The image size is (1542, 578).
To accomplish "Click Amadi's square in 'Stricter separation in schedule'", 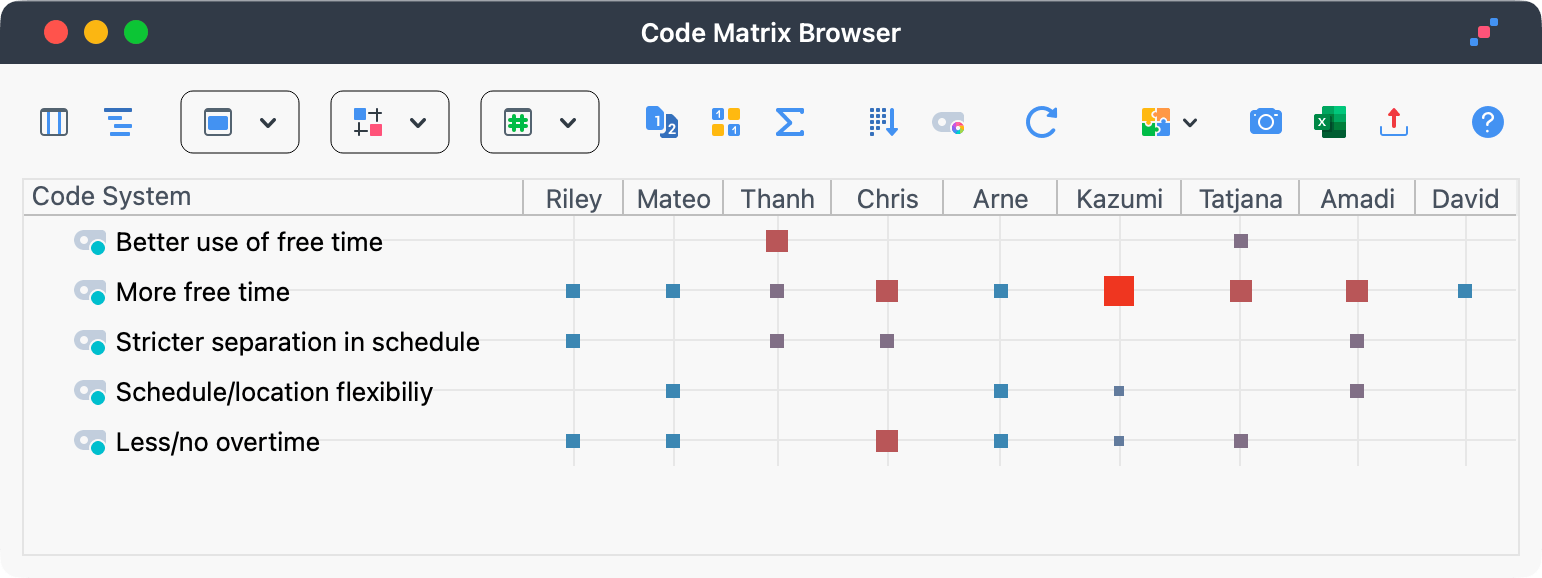I will [x=1357, y=341].
